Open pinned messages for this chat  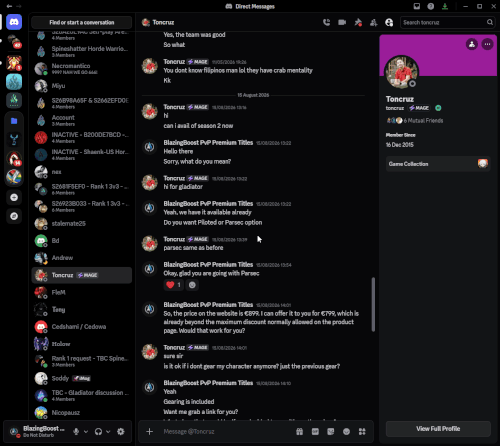click(358, 22)
